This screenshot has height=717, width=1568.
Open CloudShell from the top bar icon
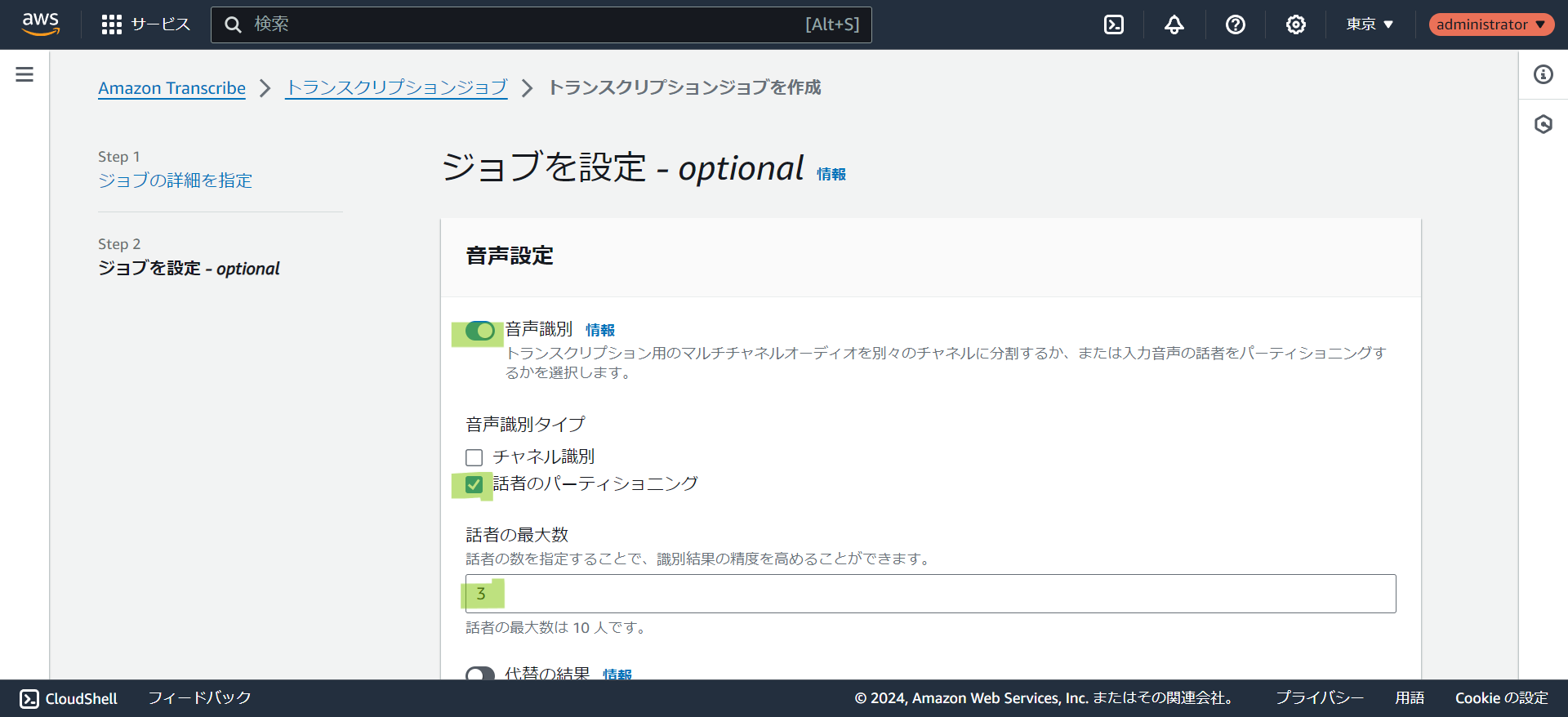pyautogui.click(x=1113, y=24)
